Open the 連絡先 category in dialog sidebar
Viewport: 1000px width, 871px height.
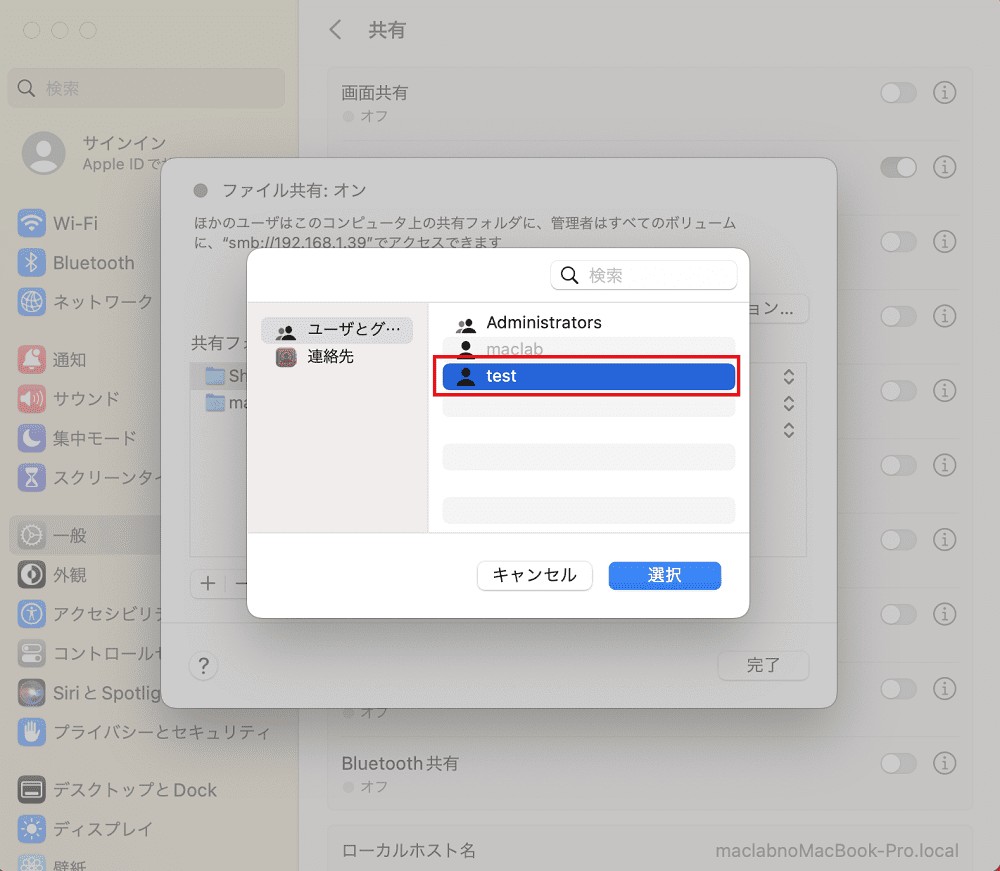[x=337, y=356]
